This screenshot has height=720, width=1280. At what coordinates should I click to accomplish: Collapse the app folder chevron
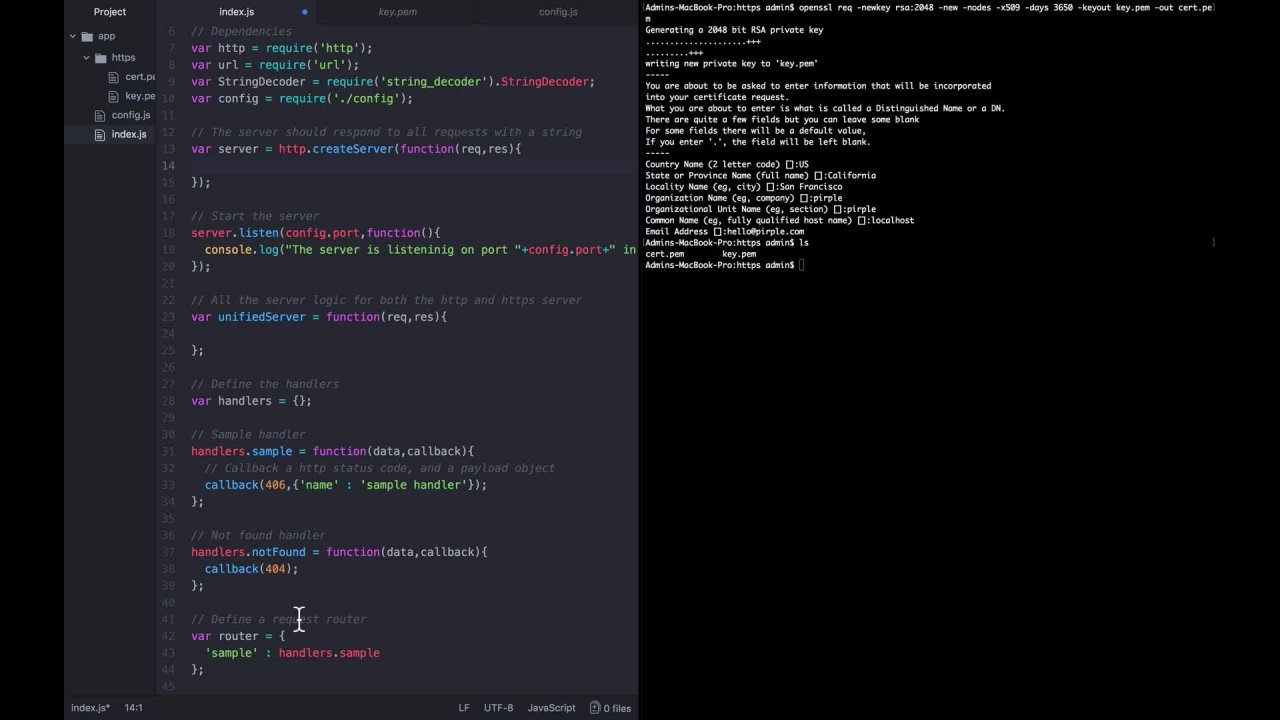[x=73, y=36]
